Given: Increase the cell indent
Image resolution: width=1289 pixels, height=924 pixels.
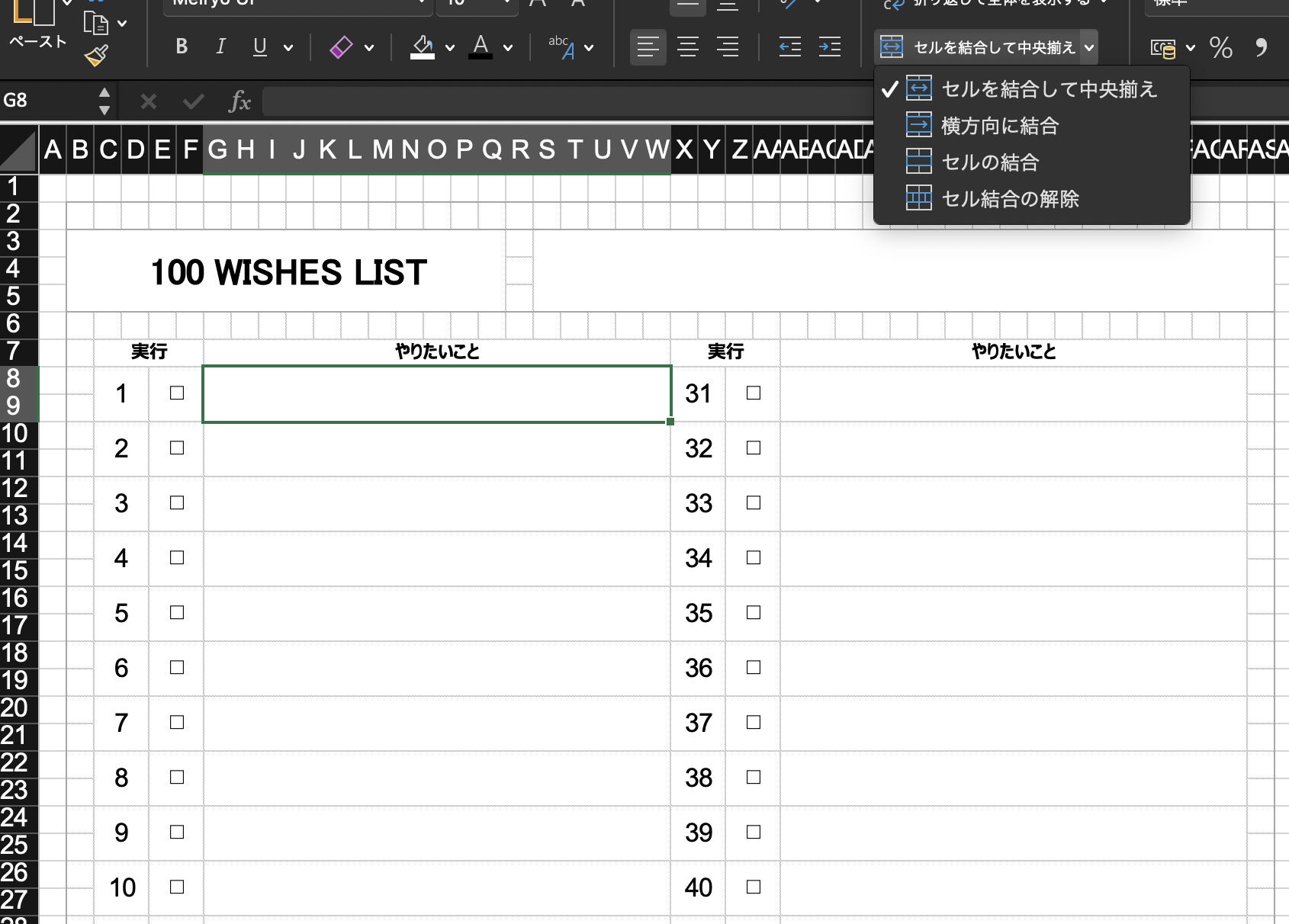Looking at the screenshot, I should tap(829, 47).
